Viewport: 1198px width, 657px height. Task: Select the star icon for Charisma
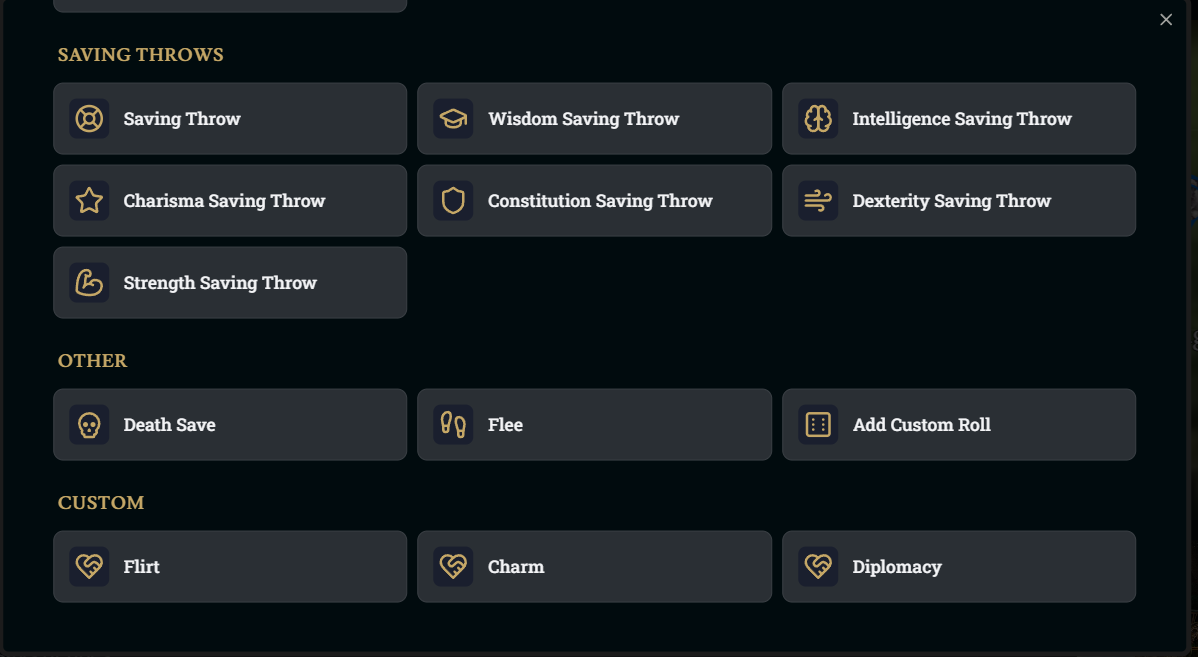pos(89,200)
